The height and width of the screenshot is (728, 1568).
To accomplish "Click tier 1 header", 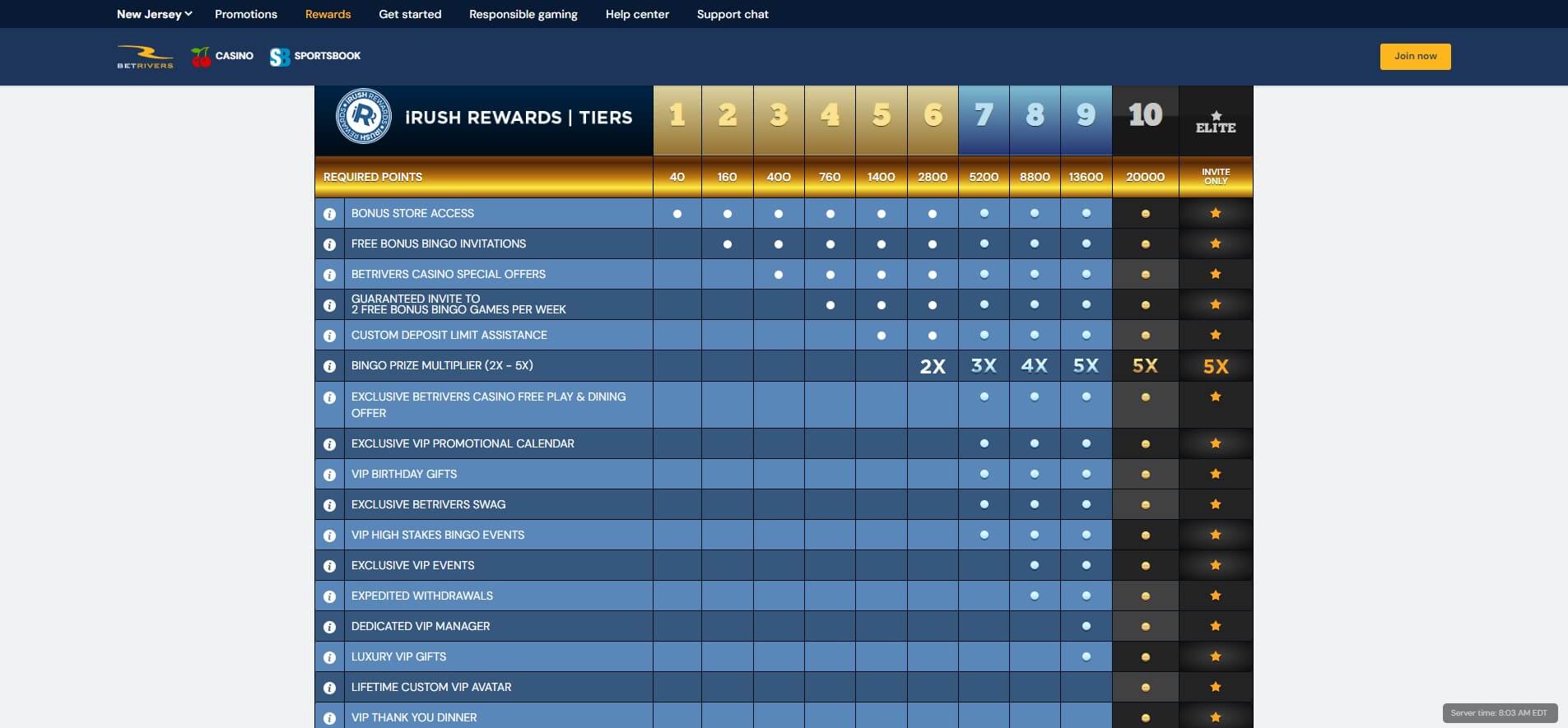I will point(677,120).
